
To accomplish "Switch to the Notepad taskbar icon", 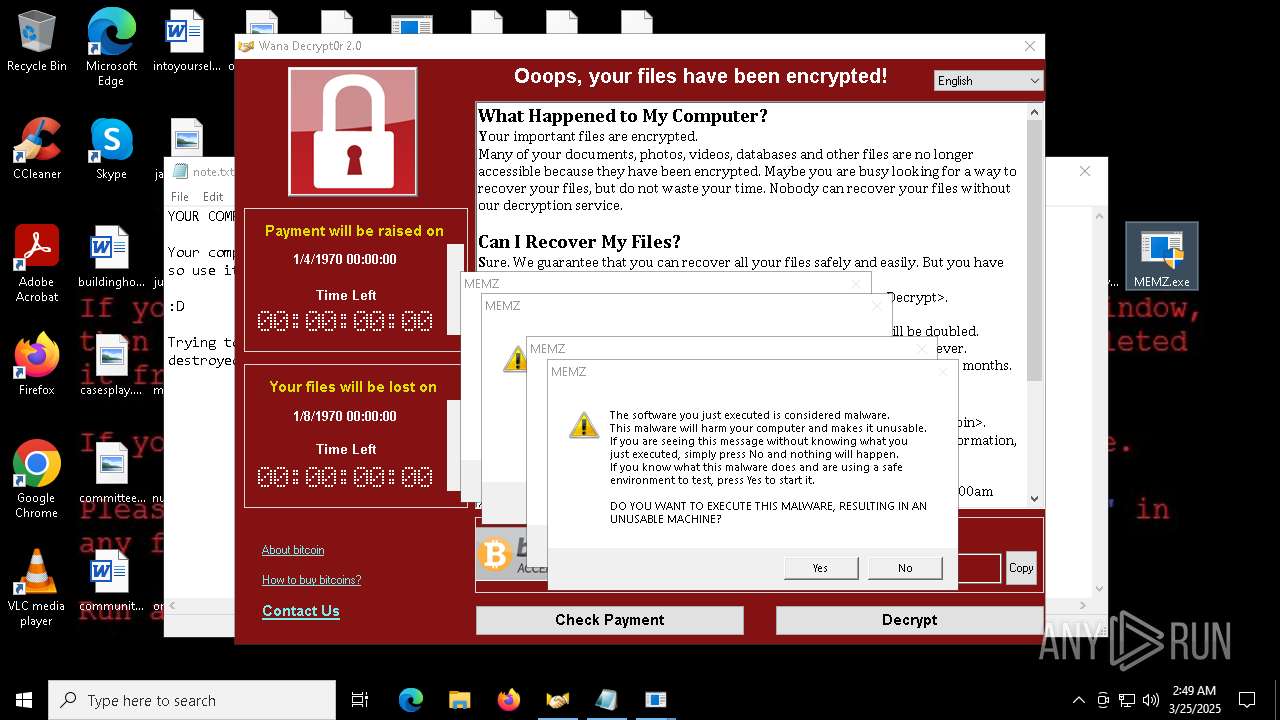I will 606,700.
